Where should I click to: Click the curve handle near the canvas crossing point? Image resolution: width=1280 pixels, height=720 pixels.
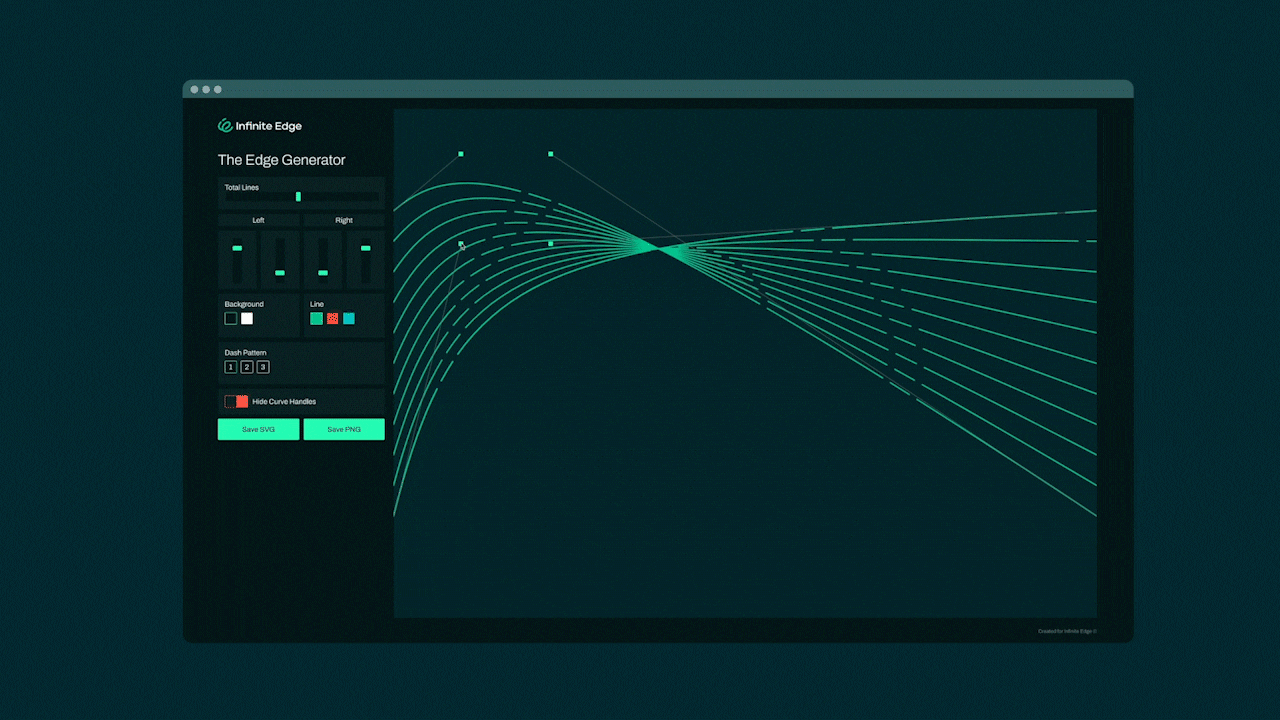click(x=550, y=243)
